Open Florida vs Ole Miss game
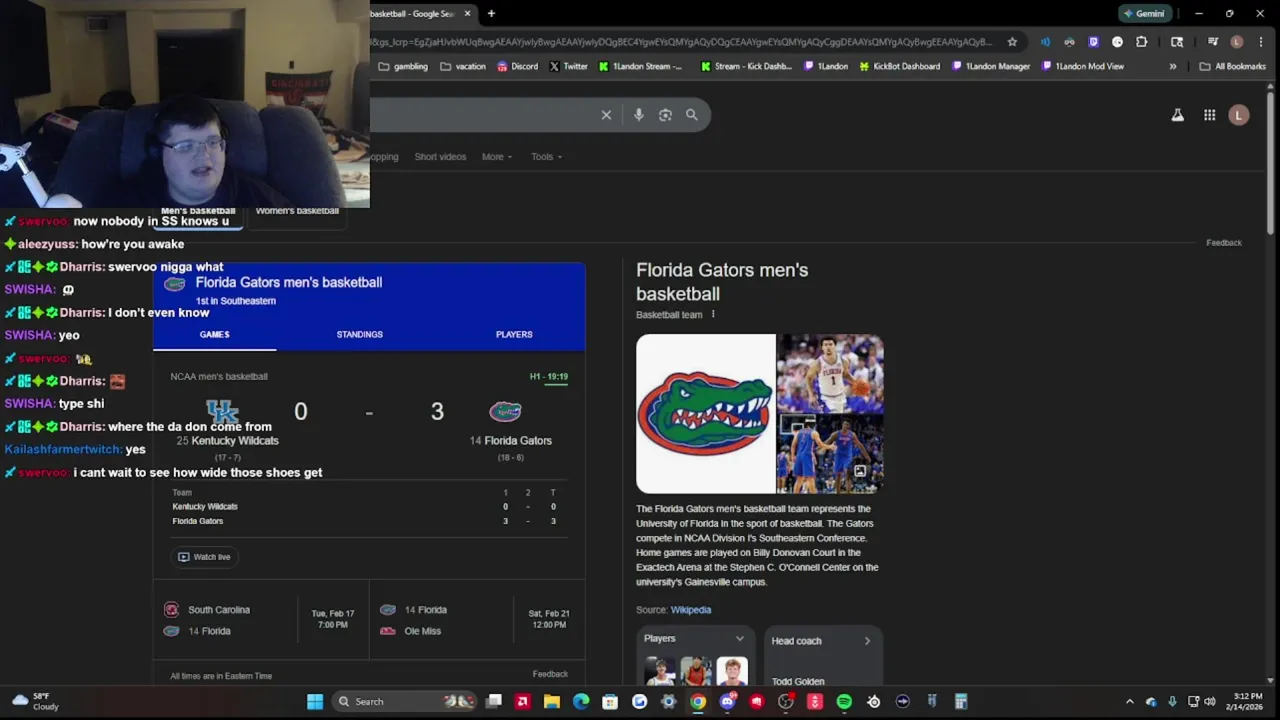The height and width of the screenshot is (720, 1280). pos(477,620)
